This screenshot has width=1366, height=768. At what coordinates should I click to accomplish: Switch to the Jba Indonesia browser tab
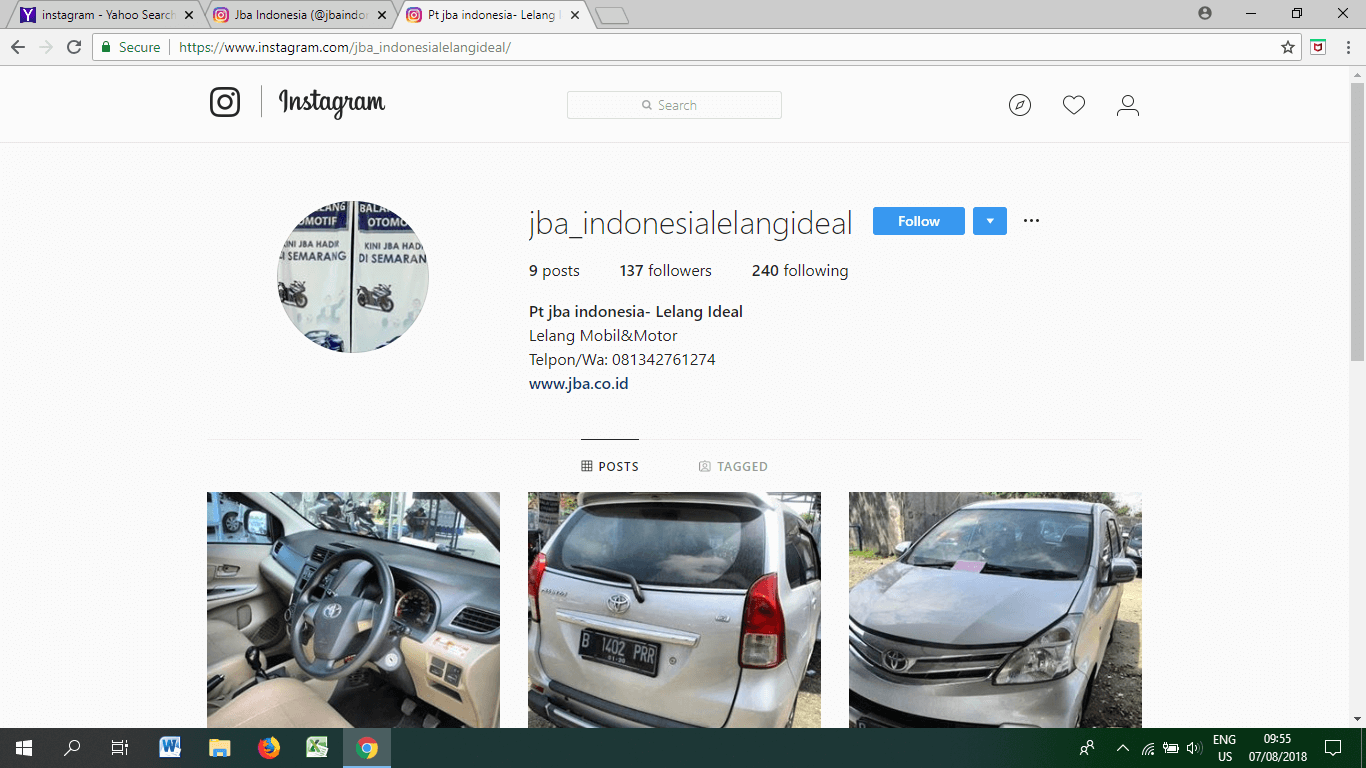coord(299,15)
